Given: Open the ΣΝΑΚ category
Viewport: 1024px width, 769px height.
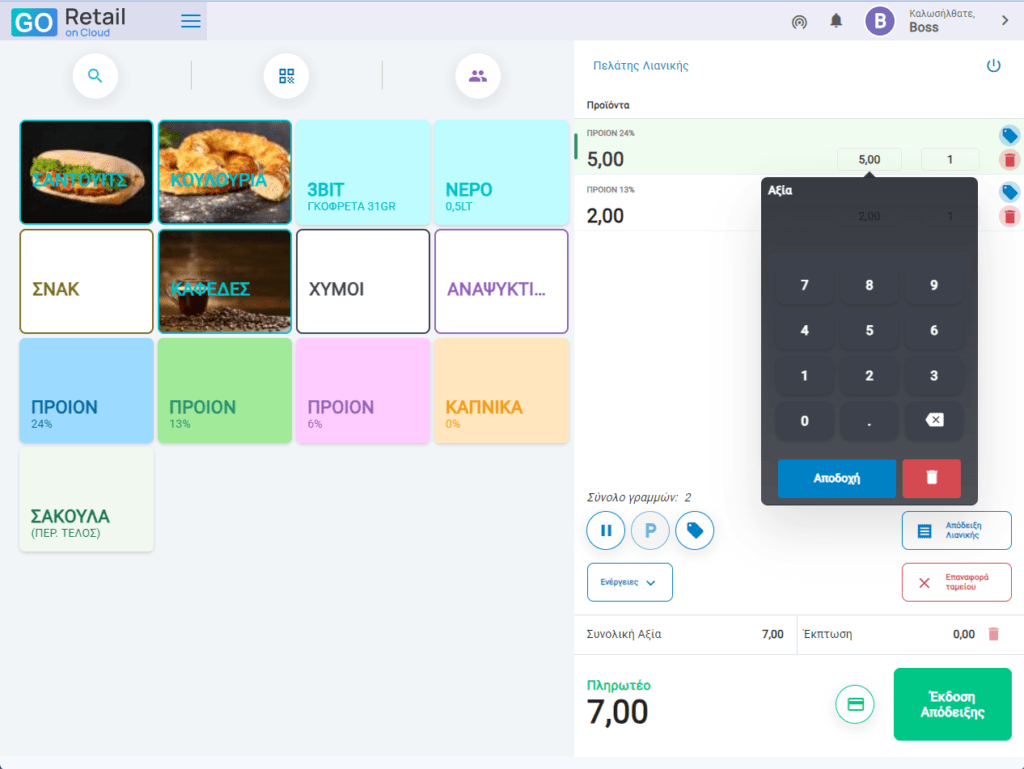Looking at the screenshot, I should (86, 281).
